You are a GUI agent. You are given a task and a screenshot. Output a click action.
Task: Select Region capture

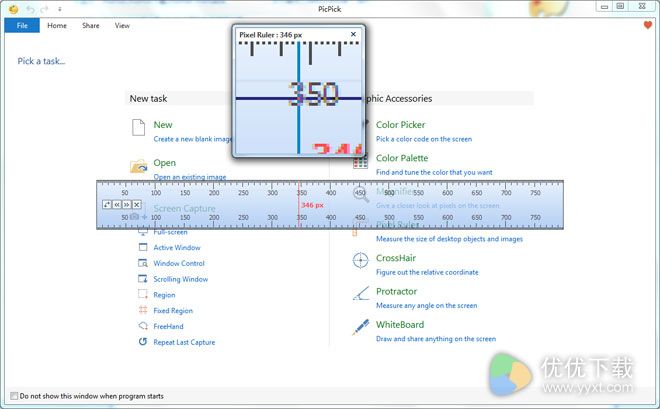coord(164,295)
